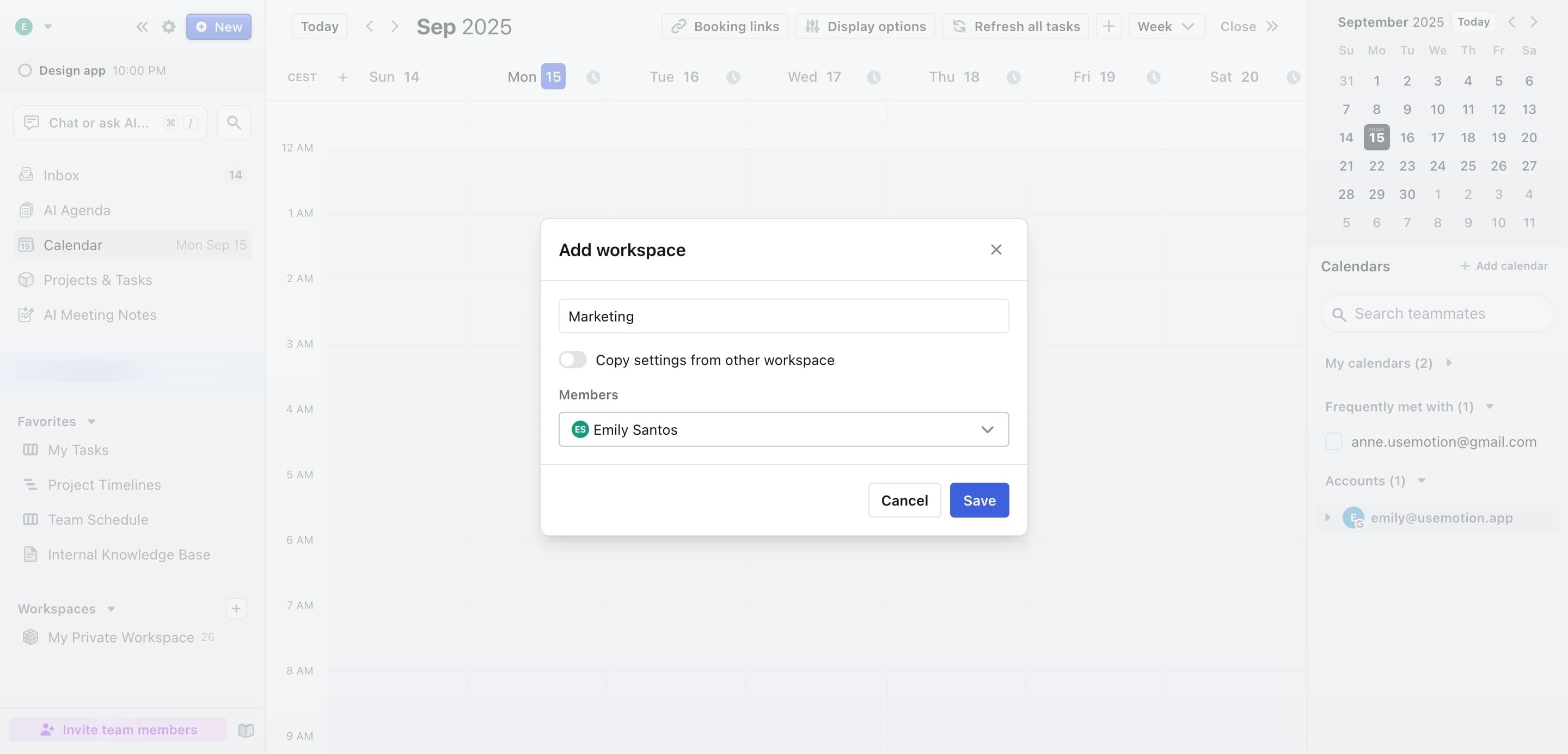Viewport: 1568px width, 754px height.
Task: Go to previous week arrow
Action: [370, 26]
